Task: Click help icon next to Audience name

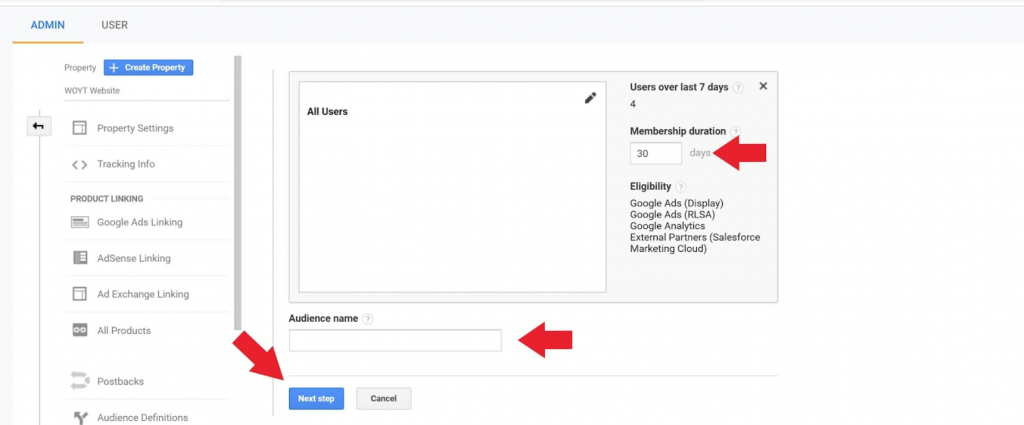Action: tap(368, 319)
